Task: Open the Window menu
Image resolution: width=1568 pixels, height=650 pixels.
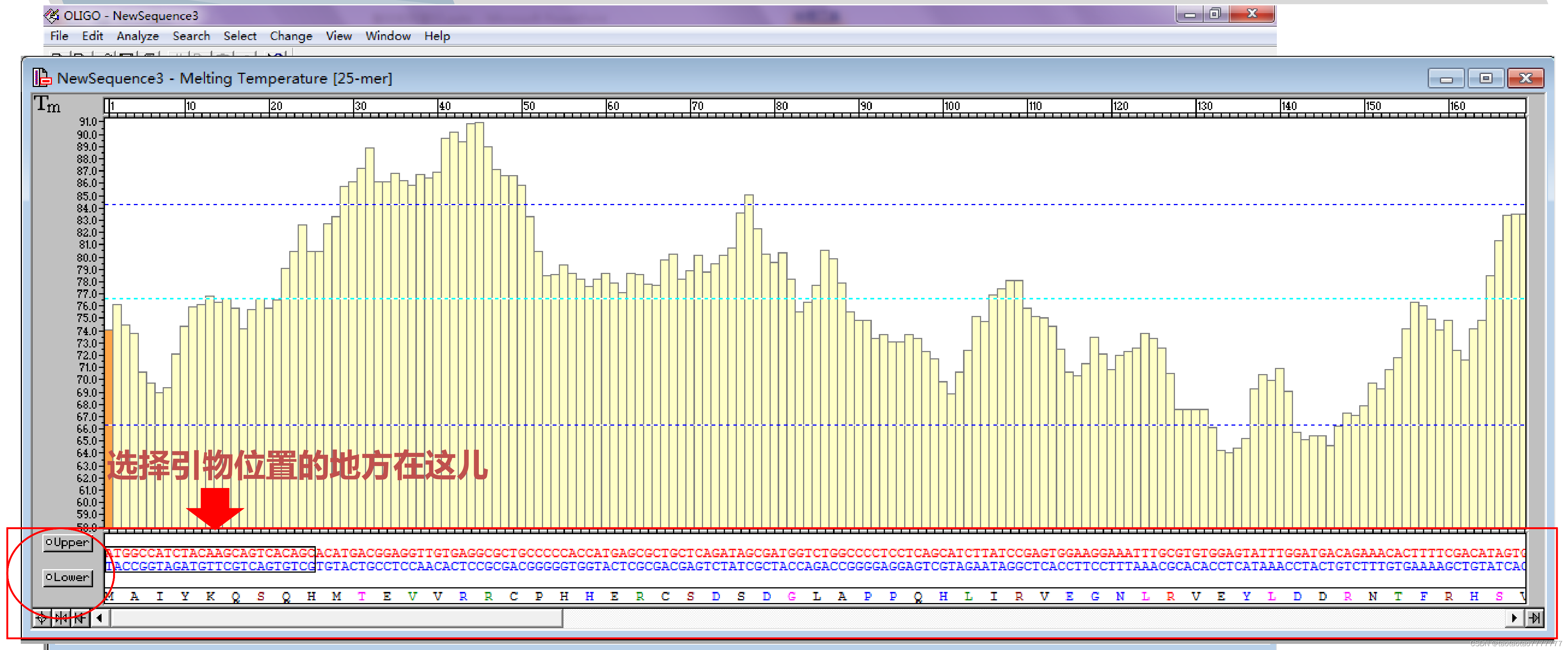Action: coord(388,36)
